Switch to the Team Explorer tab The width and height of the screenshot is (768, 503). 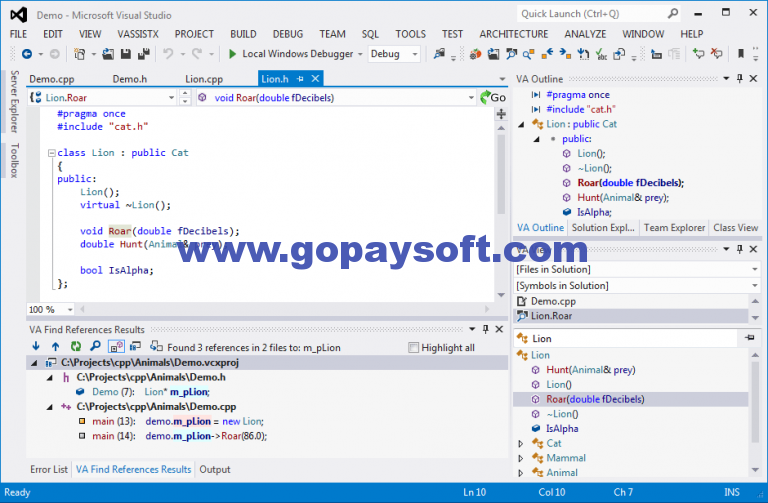point(674,228)
